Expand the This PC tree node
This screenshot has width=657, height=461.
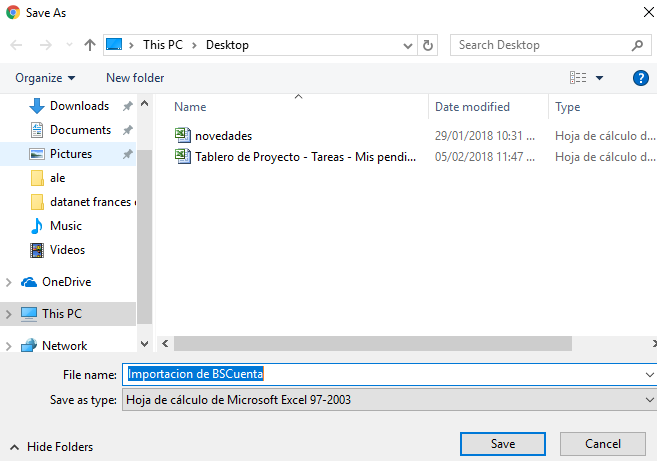click(8, 314)
